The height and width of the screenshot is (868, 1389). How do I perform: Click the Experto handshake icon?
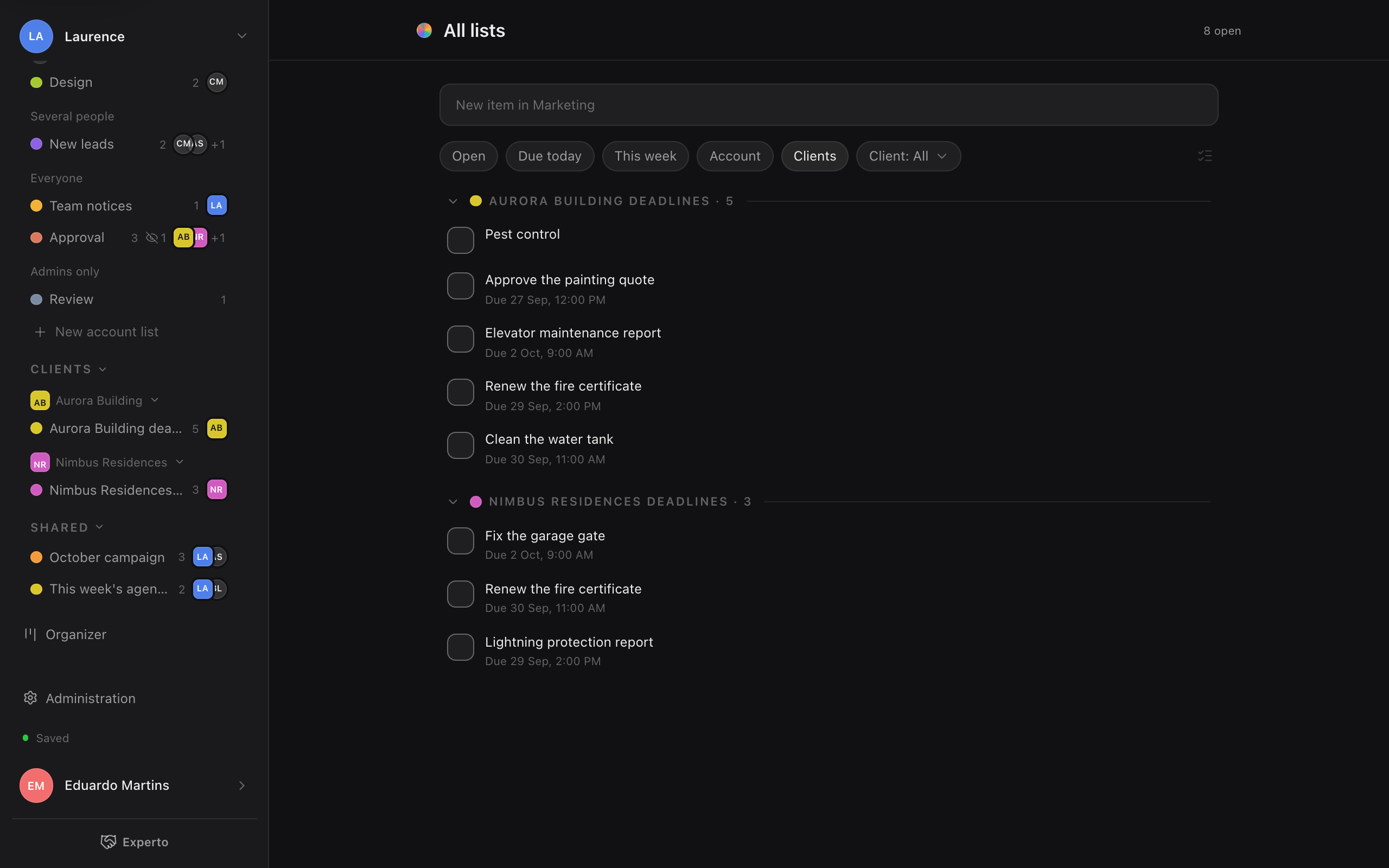(109, 842)
